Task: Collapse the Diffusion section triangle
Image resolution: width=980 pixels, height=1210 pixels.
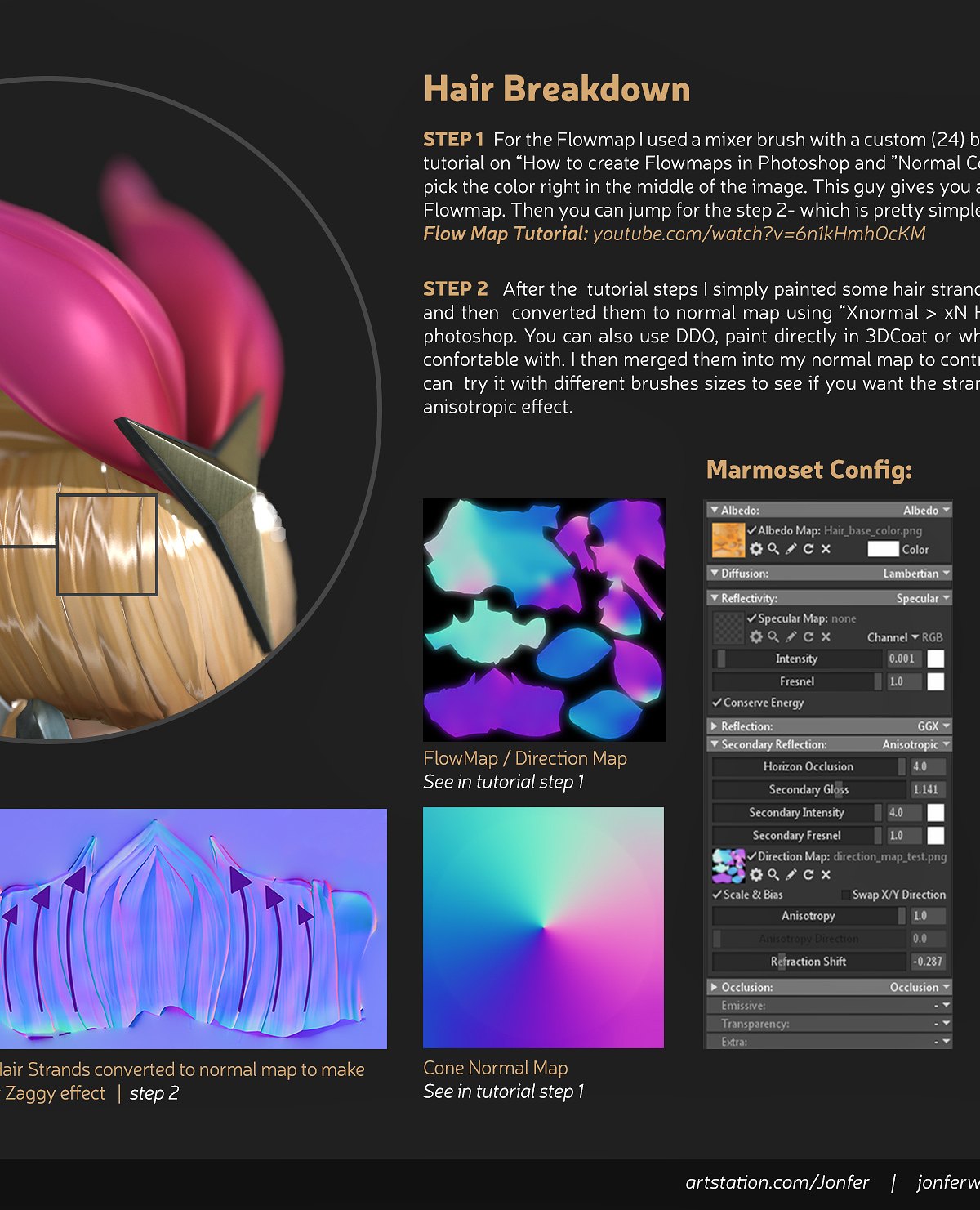Action: click(715, 574)
